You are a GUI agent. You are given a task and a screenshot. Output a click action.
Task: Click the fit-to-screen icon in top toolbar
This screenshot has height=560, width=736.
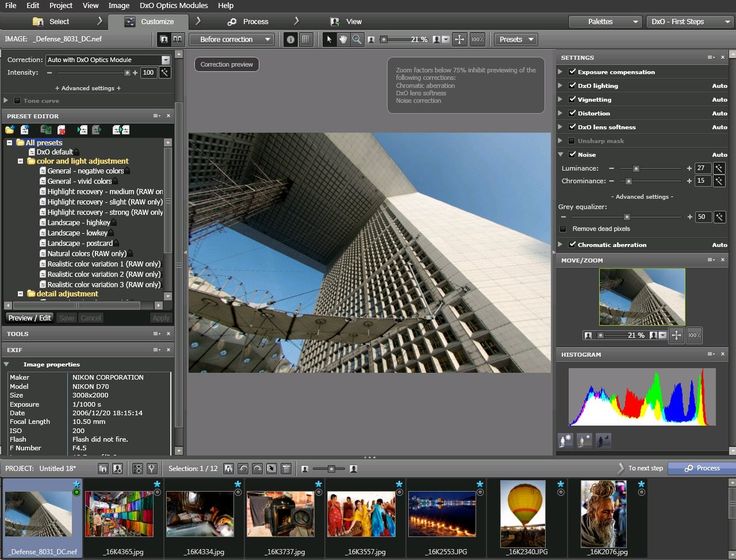(460, 39)
